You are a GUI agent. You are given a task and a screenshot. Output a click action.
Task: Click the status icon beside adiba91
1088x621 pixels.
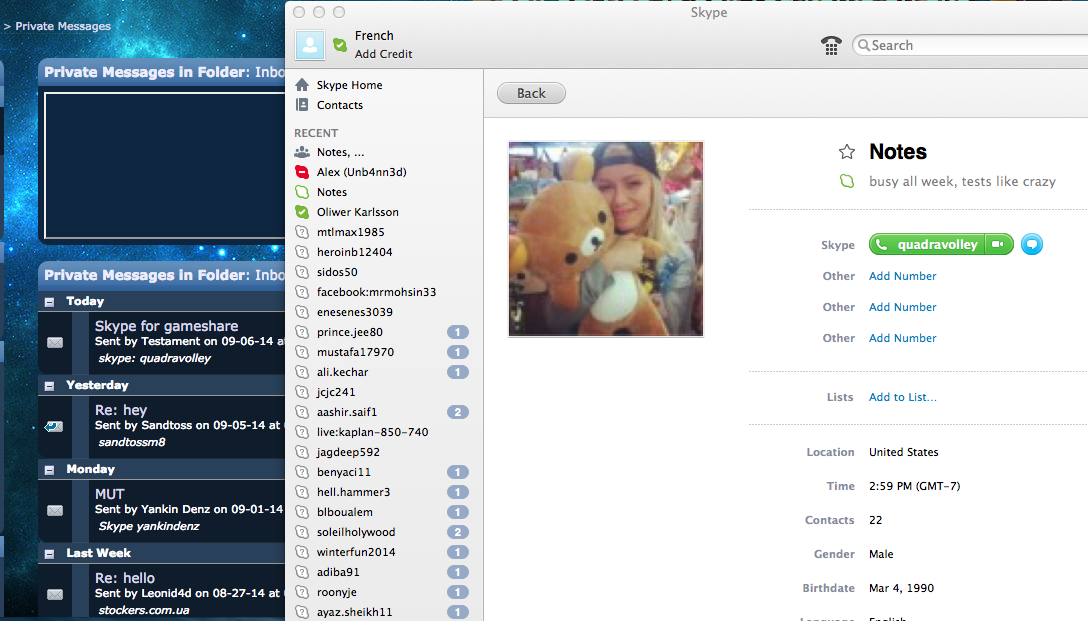tap(302, 572)
